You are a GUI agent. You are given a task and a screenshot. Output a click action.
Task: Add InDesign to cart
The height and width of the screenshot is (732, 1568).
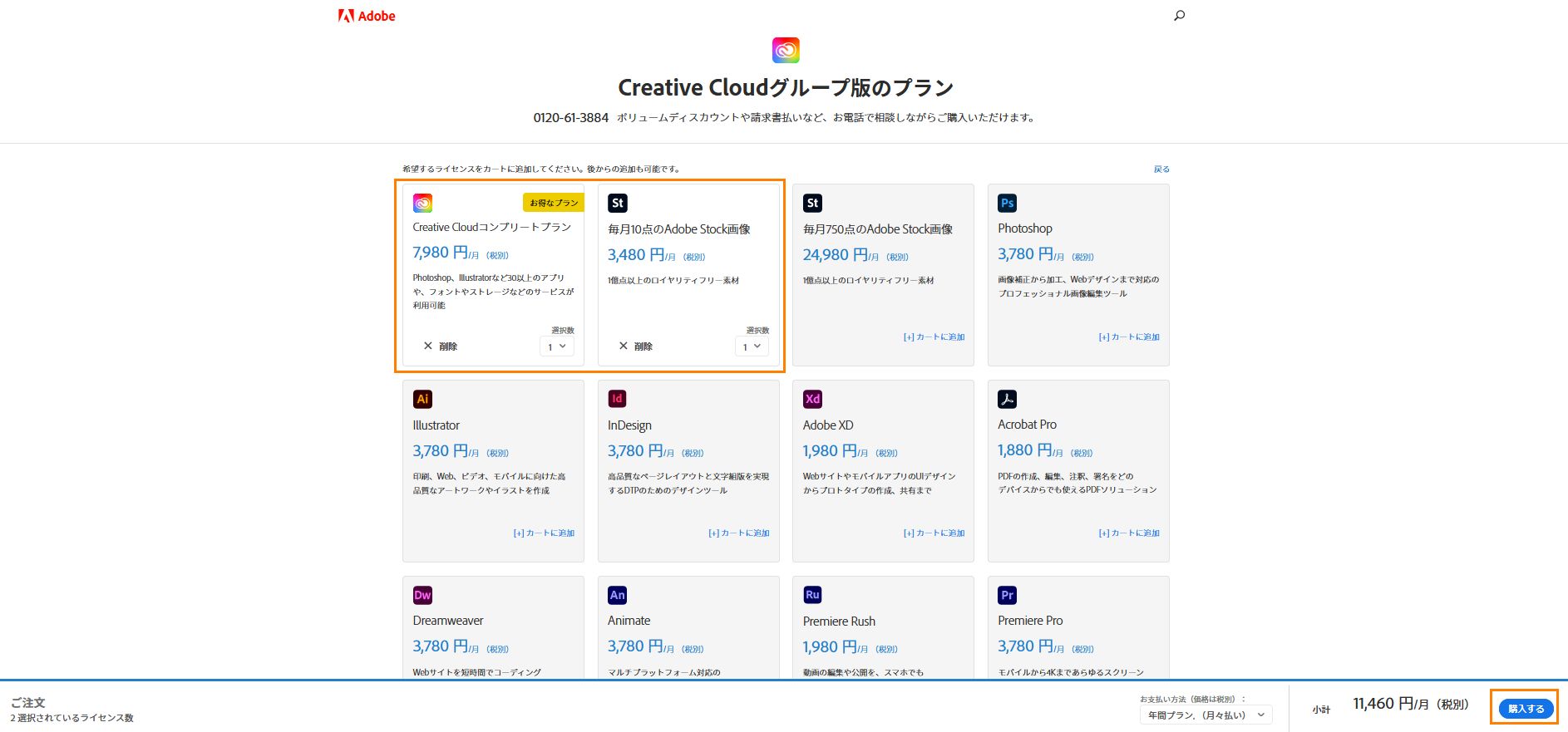(739, 533)
